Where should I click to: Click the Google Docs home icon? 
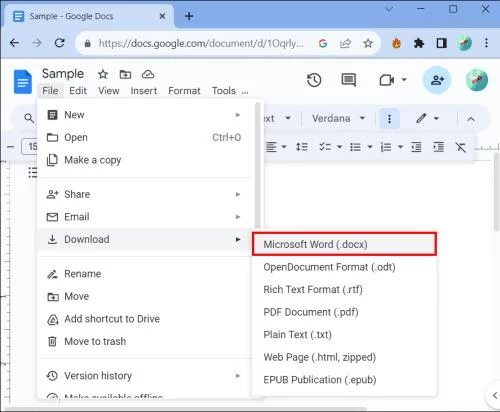[23, 82]
